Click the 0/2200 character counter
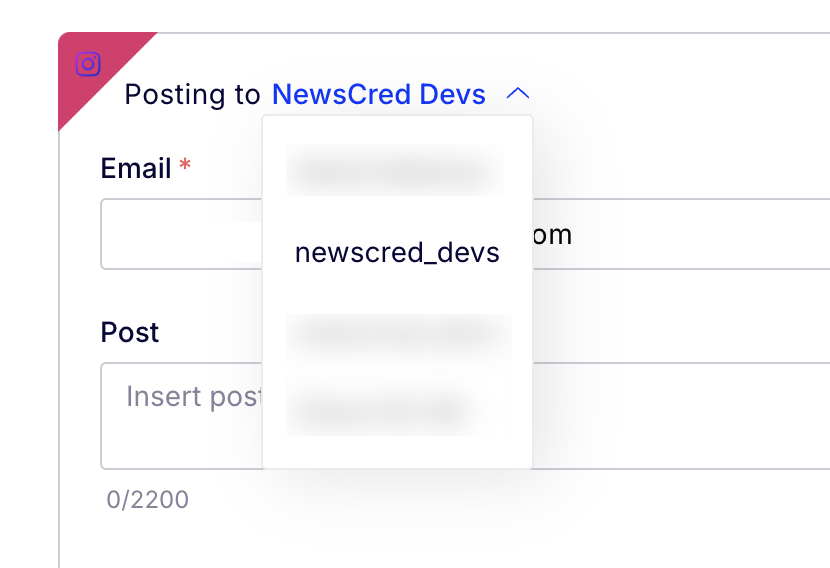Image resolution: width=830 pixels, height=568 pixels. pyautogui.click(x=148, y=499)
